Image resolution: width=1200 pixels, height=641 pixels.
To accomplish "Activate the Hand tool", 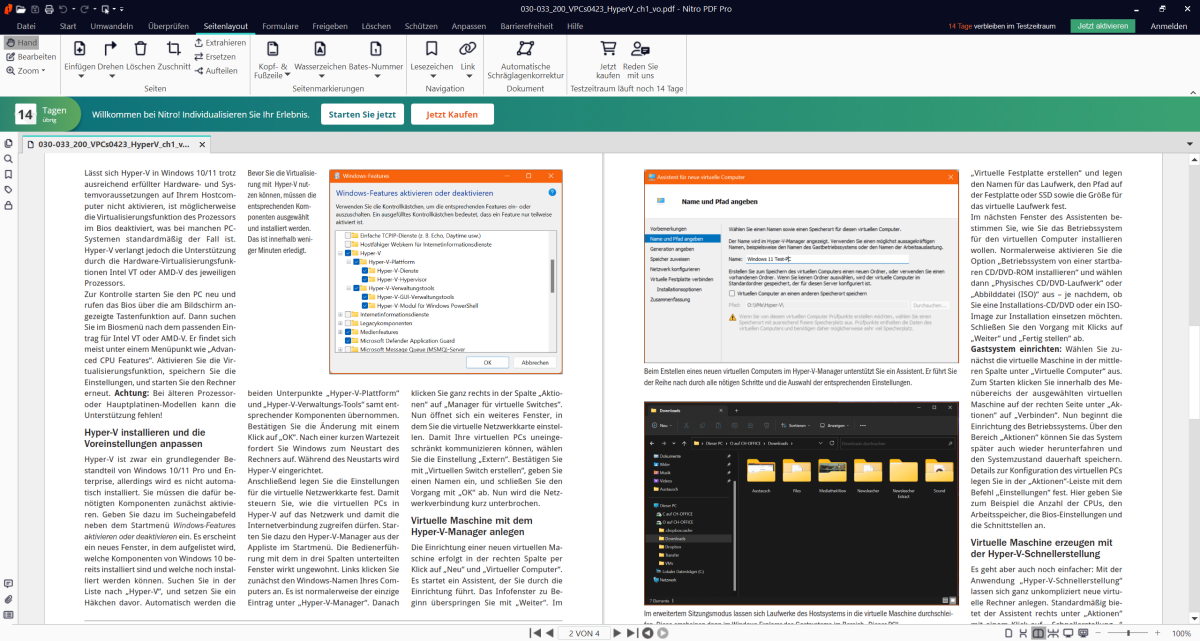I will (x=20, y=43).
